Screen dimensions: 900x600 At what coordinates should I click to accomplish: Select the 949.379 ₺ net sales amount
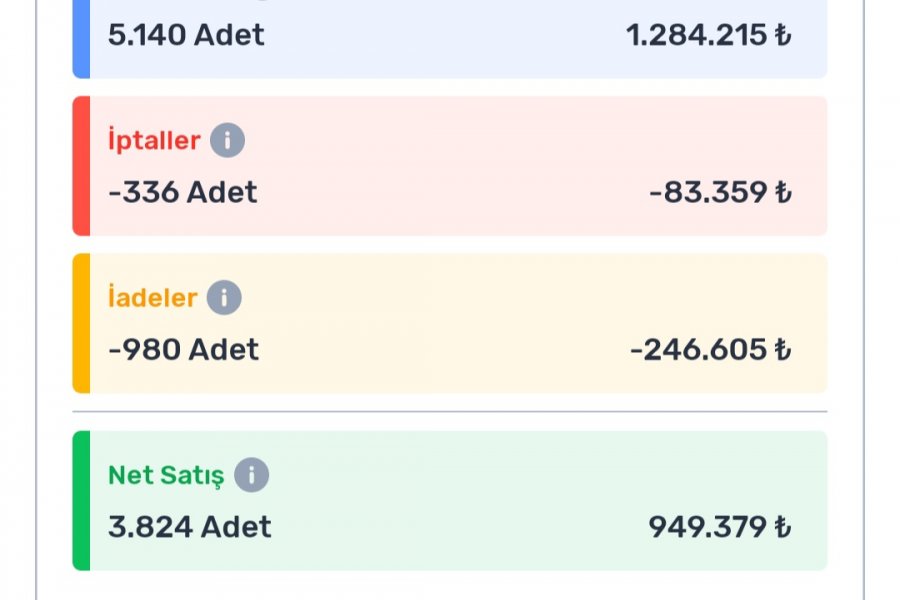pos(720,527)
